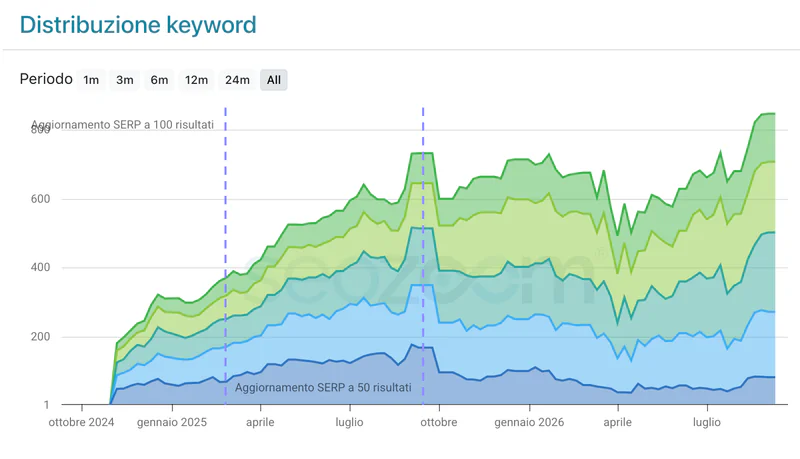
Task: Click the 'Aggiornamento SERP a 50 risultati' annotation
Action: coord(323,388)
